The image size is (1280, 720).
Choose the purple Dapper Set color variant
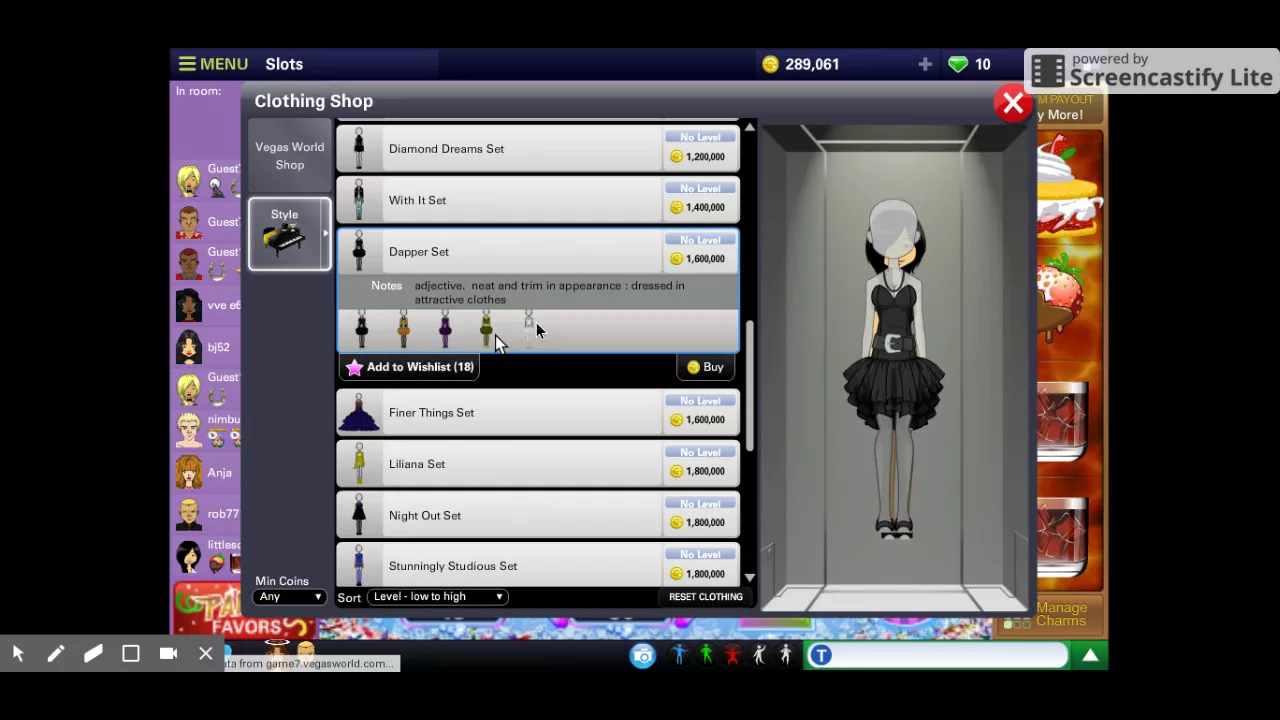click(445, 329)
